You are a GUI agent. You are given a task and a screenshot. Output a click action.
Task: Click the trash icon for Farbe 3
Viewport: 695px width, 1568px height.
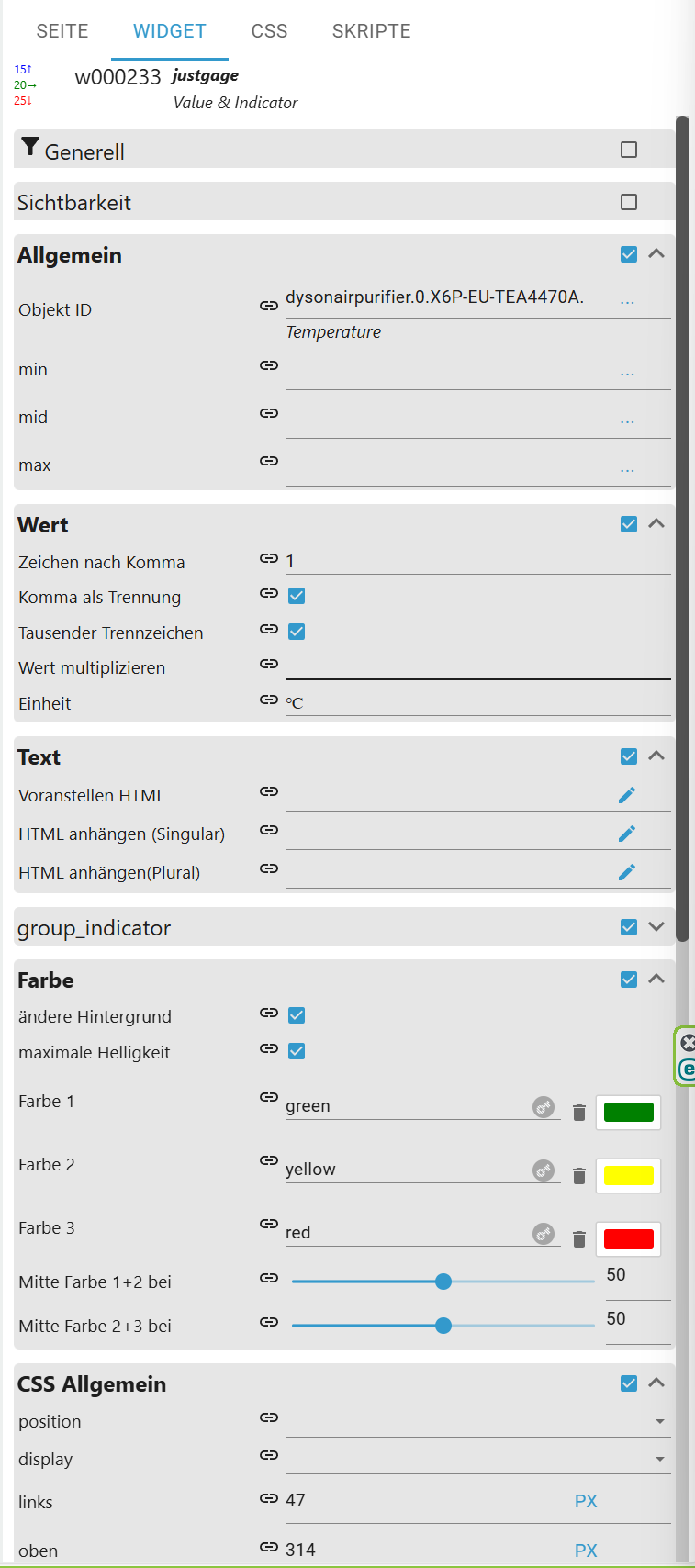[579, 1239]
